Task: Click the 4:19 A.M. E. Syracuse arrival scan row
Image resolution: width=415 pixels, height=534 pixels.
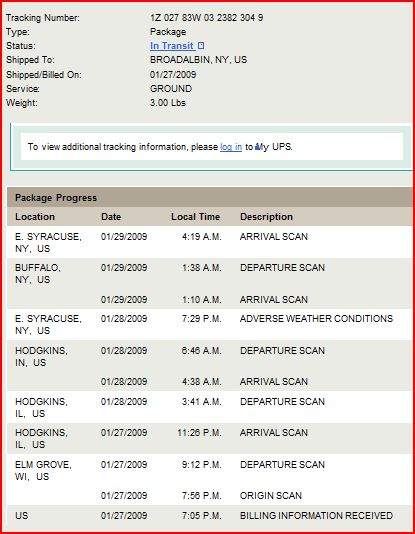Action: 209,242
